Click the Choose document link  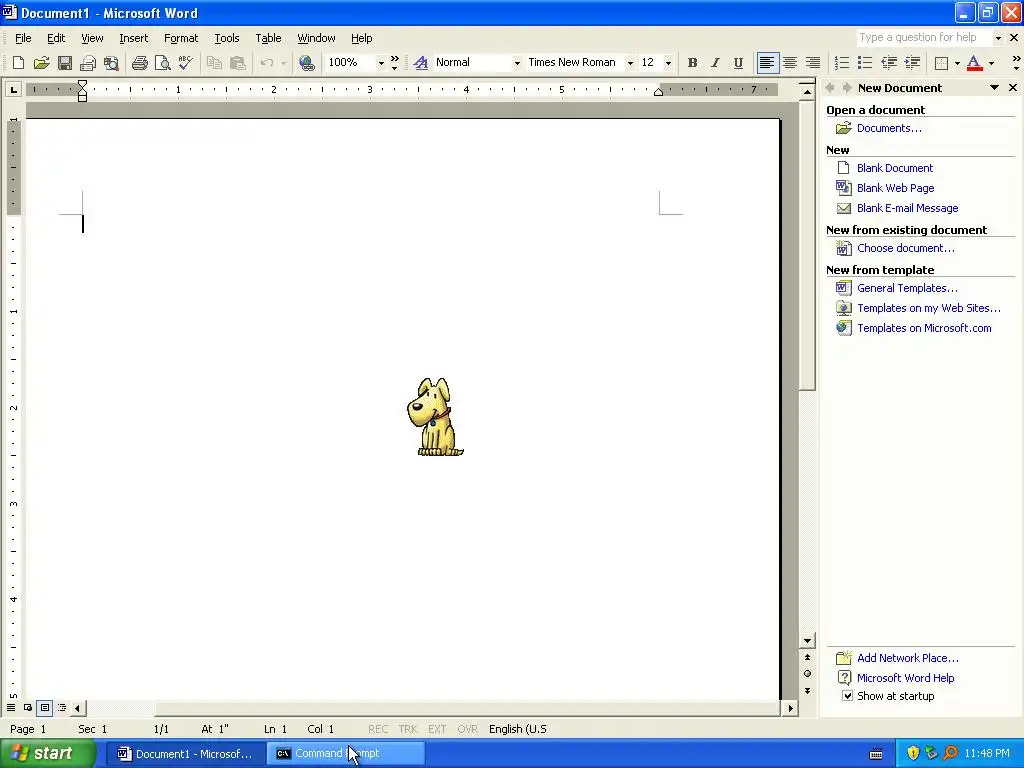pos(906,248)
